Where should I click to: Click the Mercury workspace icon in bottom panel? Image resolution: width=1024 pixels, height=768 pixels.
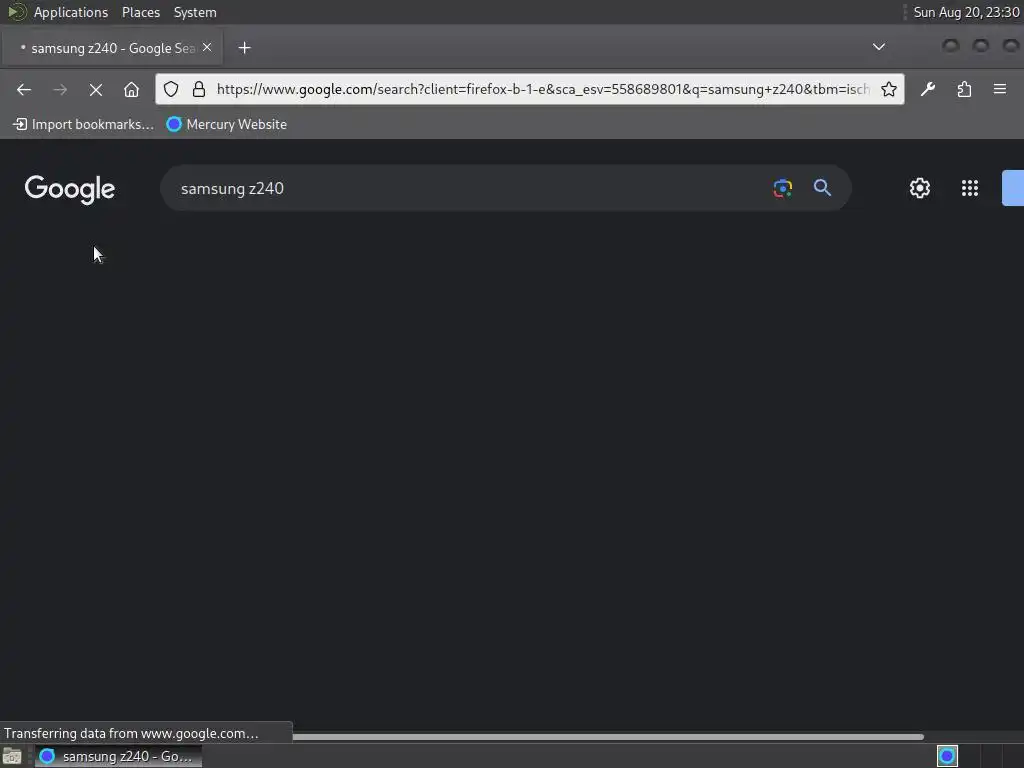(x=947, y=756)
